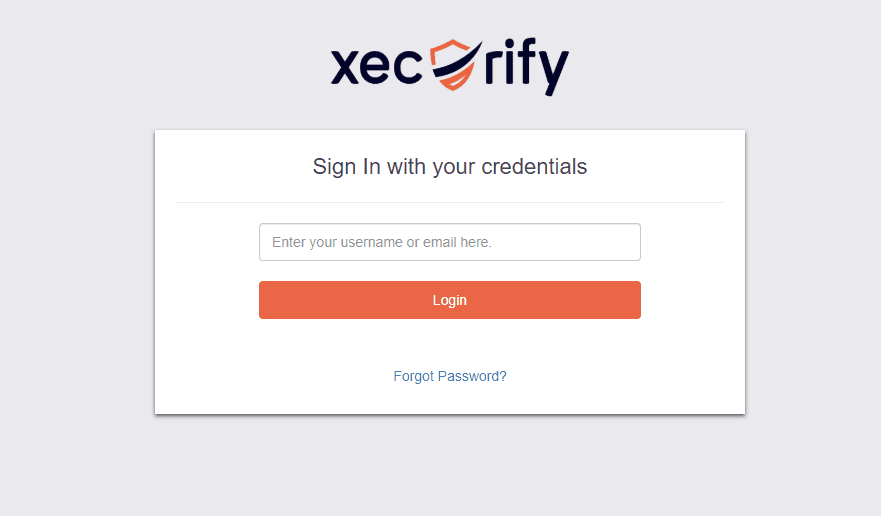This screenshot has height=516, width=881.
Task: Click the word "Forgot" in the link
Action: (414, 376)
